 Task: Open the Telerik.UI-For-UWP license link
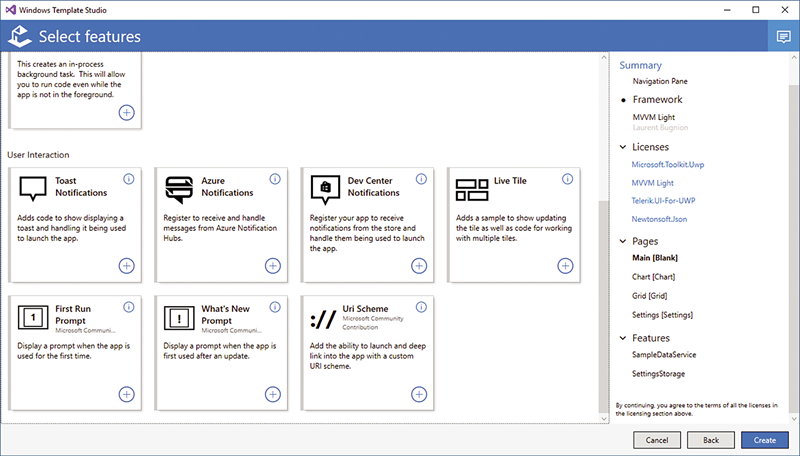pos(663,201)
